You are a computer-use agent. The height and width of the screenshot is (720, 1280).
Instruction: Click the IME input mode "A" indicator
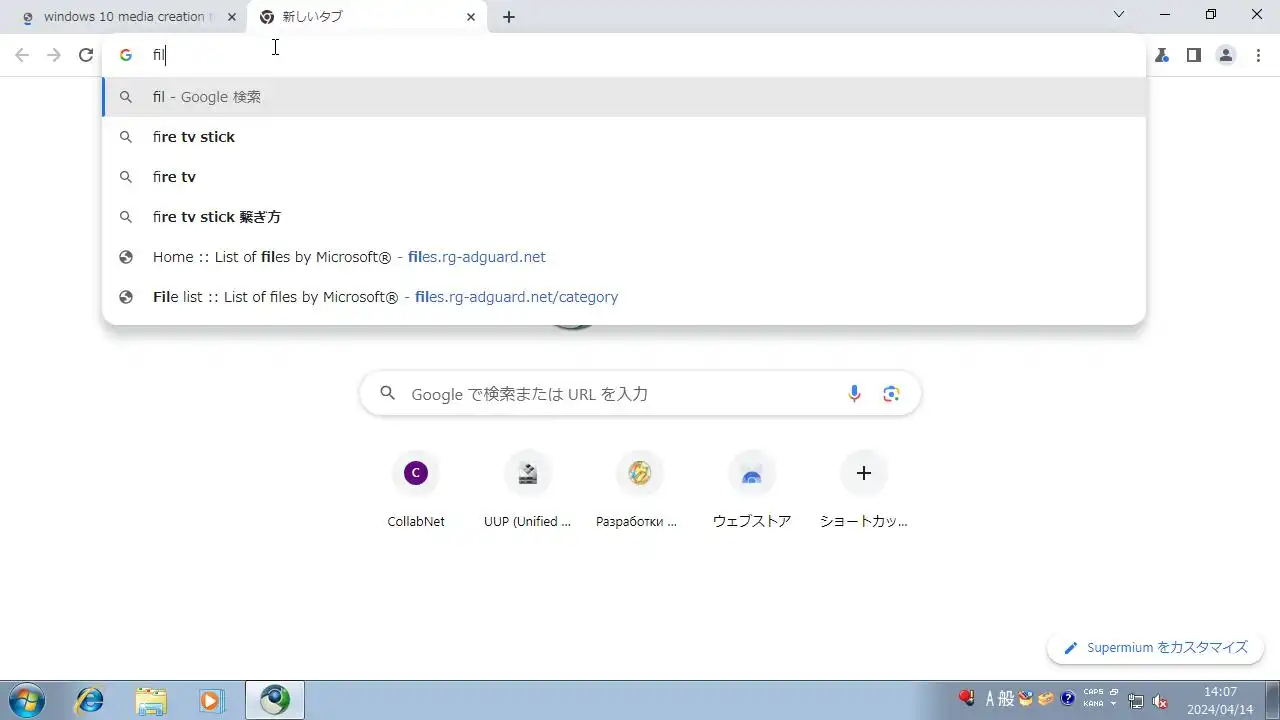[991, 699]
